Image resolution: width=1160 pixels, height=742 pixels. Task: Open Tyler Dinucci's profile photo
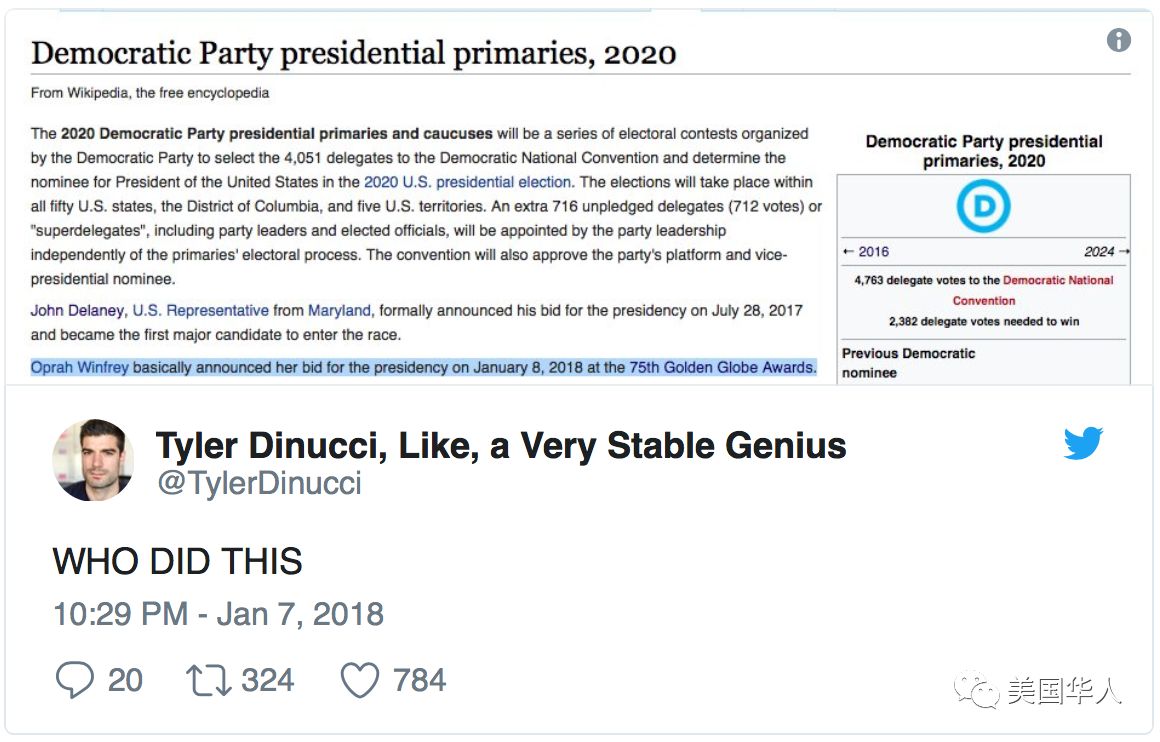(92, 460)
